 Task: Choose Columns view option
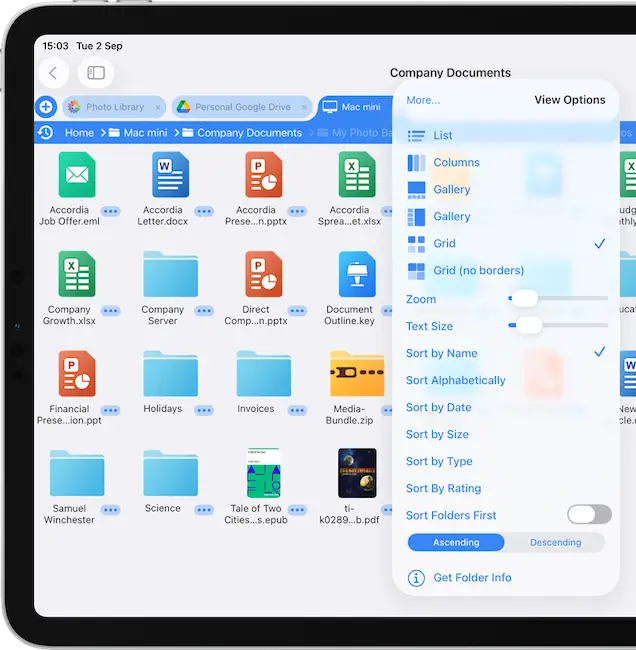pos(456,162)
